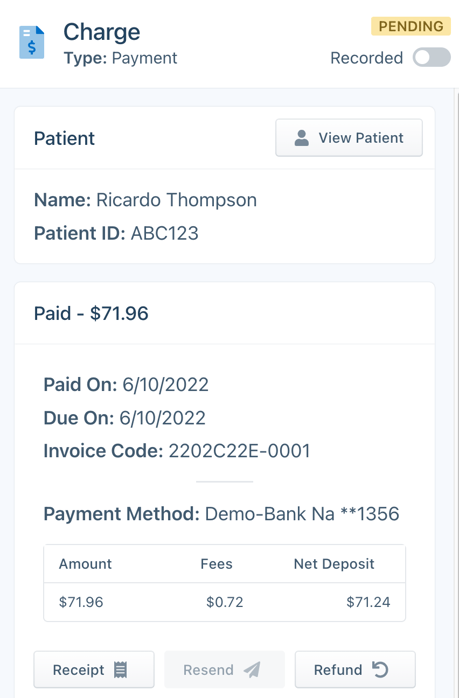
Task: Open patient profile via View Patient
Action: pos(349,138)
